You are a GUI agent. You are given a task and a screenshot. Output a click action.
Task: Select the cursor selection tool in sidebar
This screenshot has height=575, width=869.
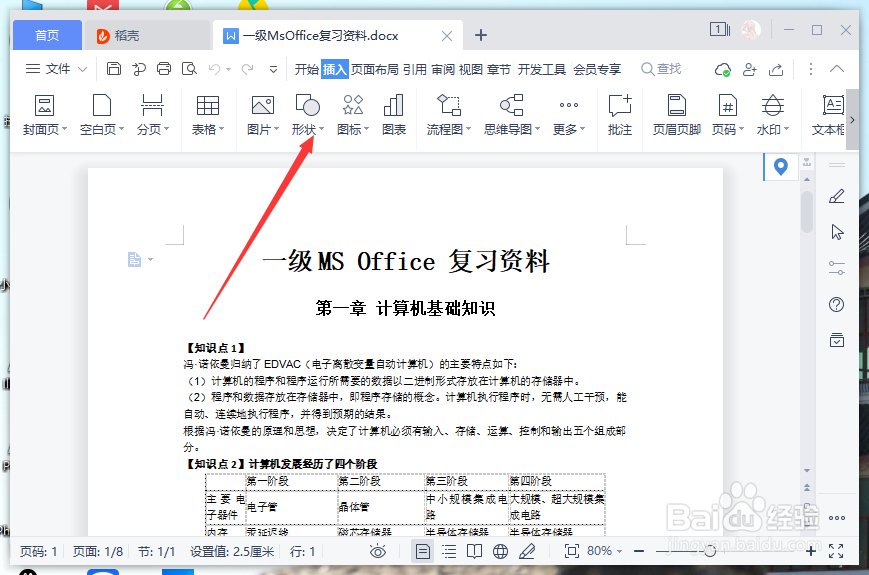[837, 232]
